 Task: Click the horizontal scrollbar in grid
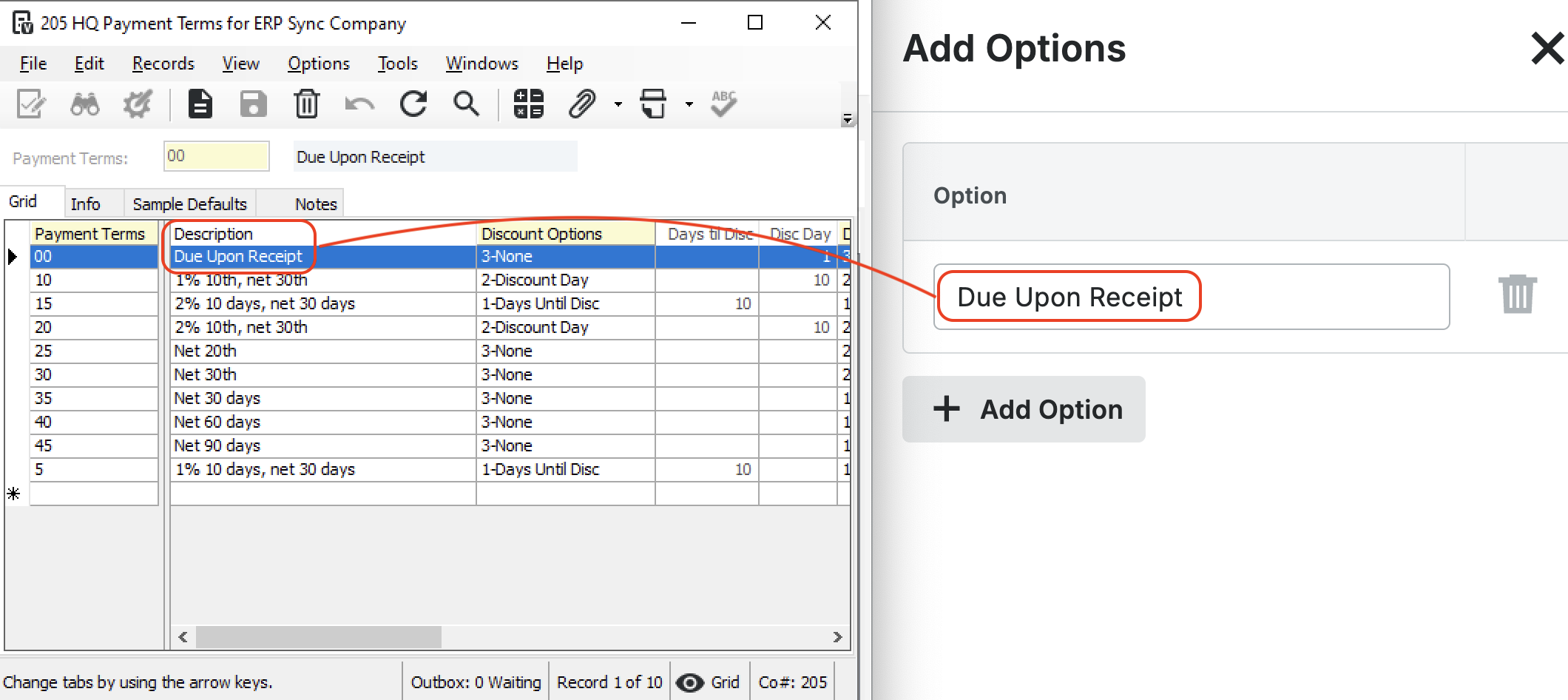(x=318, y=636)
